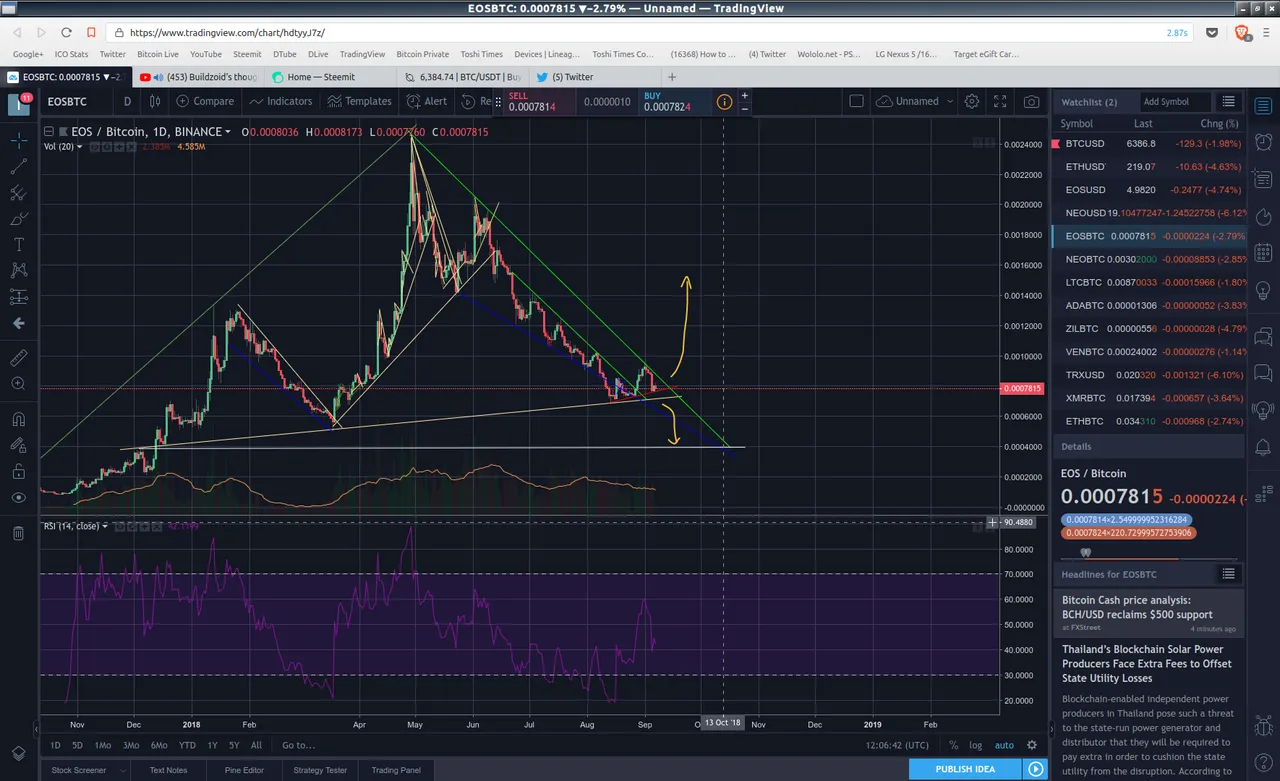Sort watchlist by Chng (%) column
This screenshot has width=1280, height=781.
[x=1219, y=124]
